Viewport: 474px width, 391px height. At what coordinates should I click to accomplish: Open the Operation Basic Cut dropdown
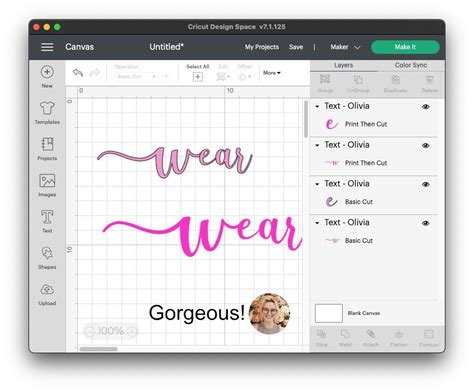(137, 77)
